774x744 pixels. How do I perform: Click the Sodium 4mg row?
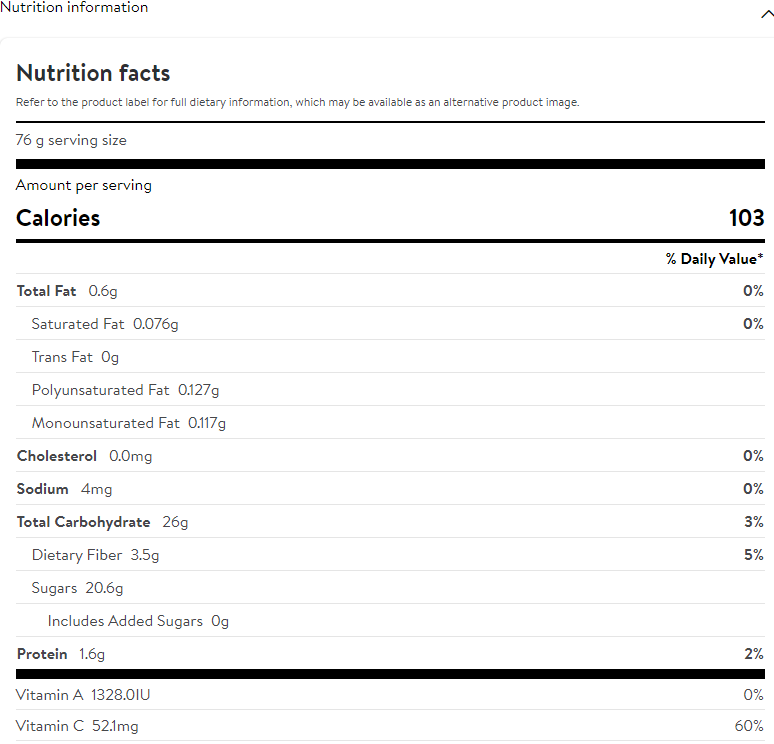64,489
